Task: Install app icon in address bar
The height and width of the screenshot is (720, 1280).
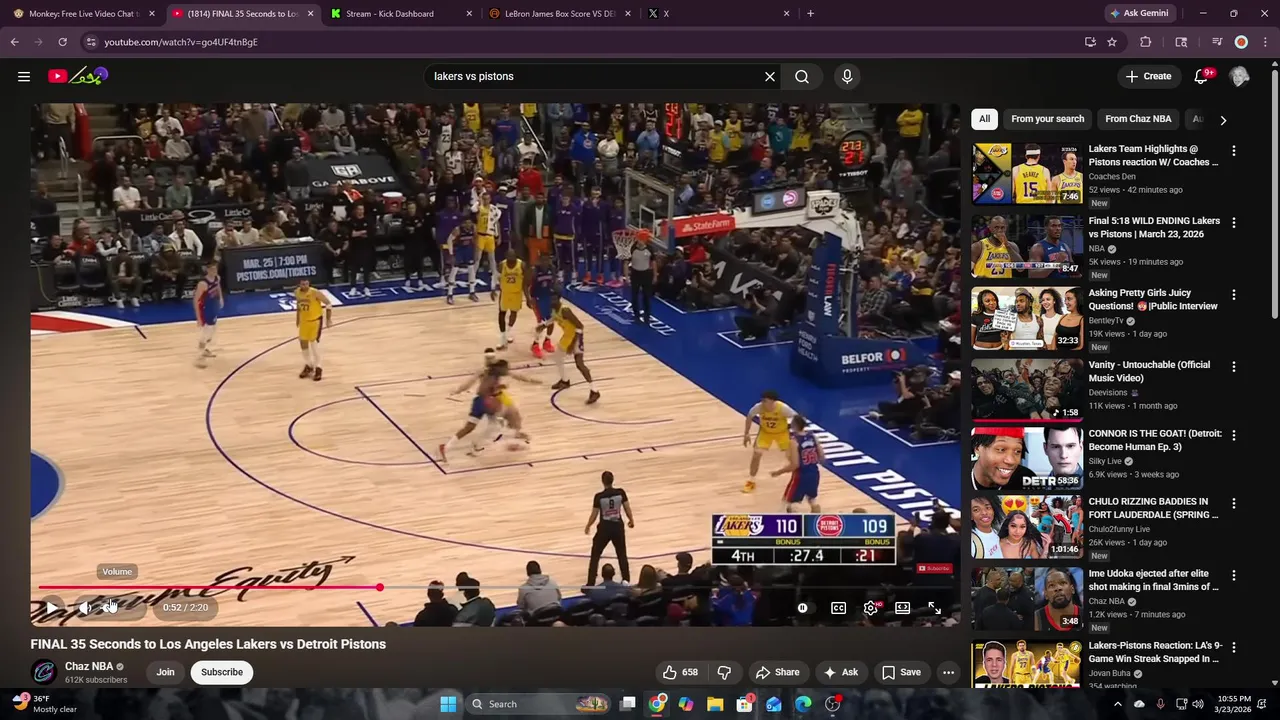Action: coord(1090,42)
